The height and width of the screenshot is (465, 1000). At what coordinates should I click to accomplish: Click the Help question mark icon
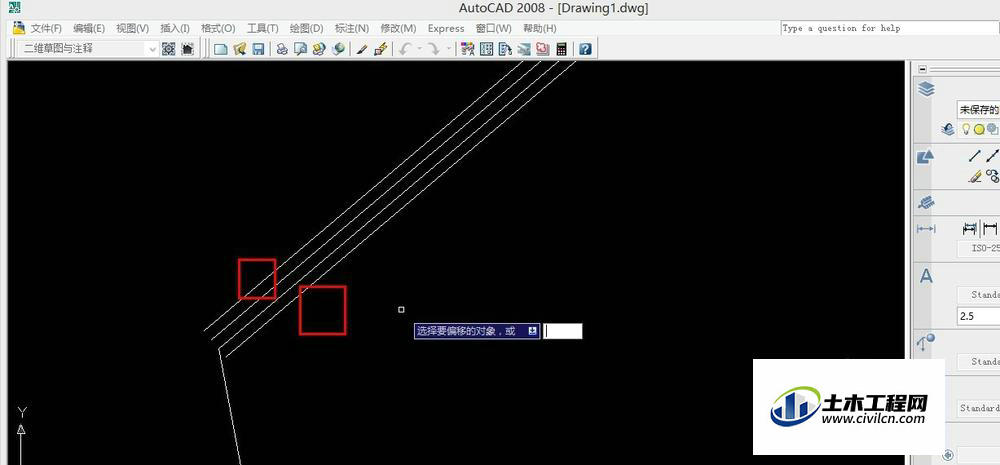pyautogui.click(x=585, y=48)
